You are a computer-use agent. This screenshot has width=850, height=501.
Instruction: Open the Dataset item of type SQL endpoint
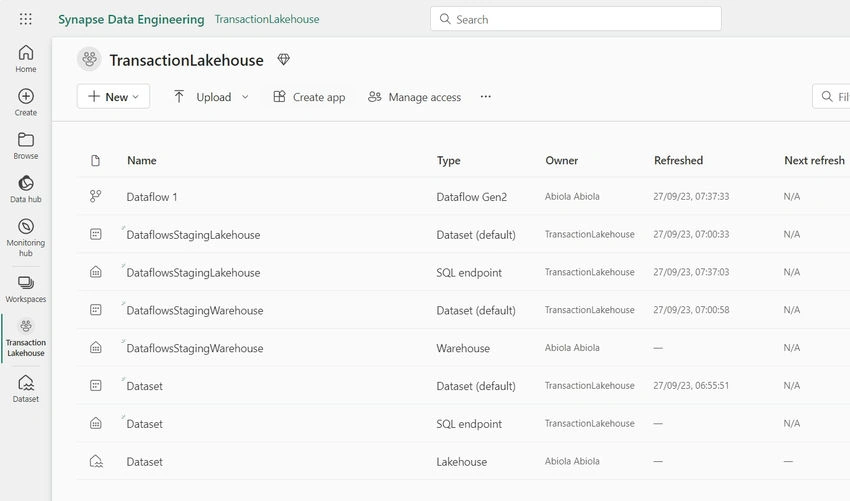[x=144, y=424]
